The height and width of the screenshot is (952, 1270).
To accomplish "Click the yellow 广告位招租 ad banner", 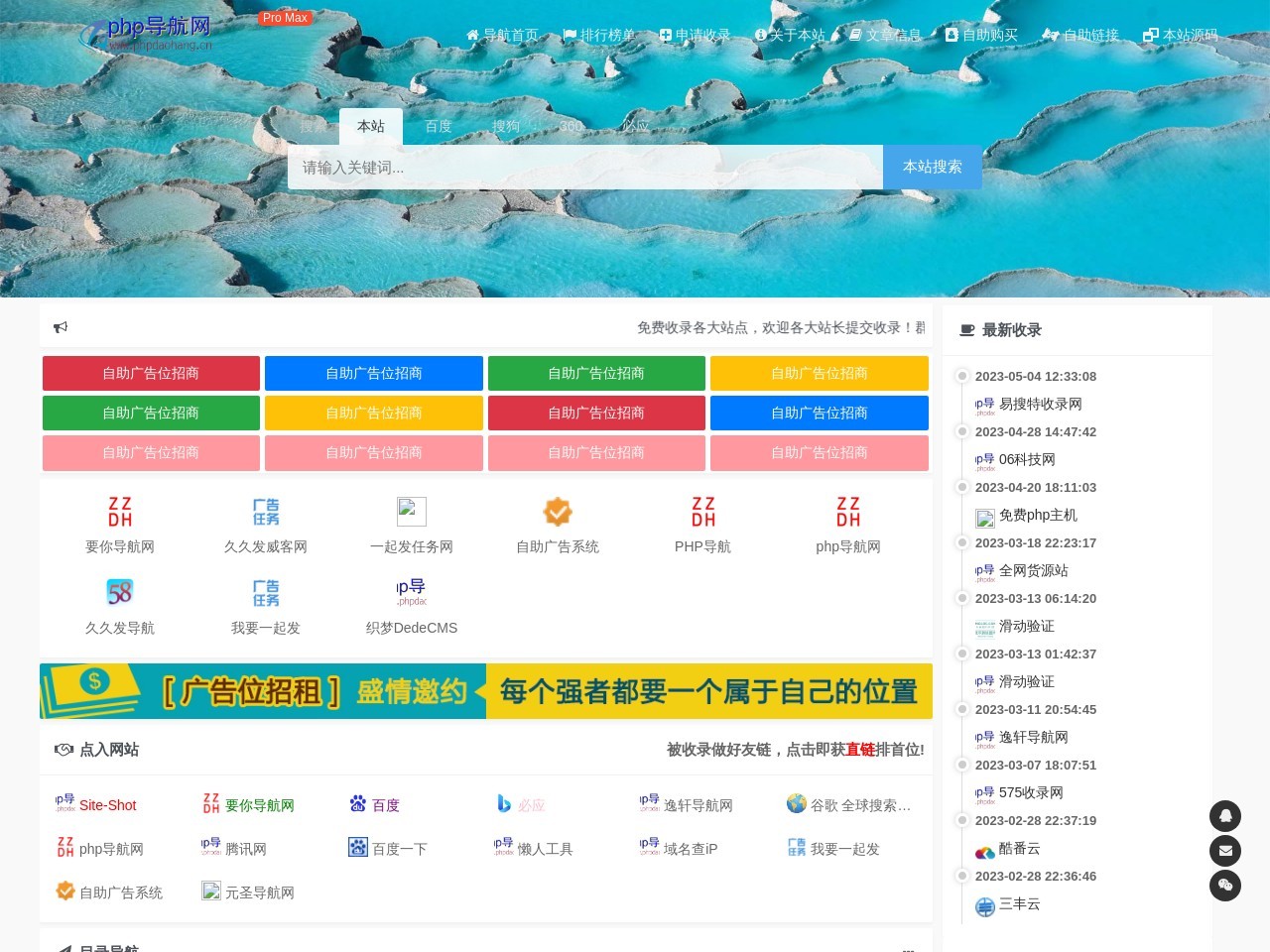I will coord(486,691).
